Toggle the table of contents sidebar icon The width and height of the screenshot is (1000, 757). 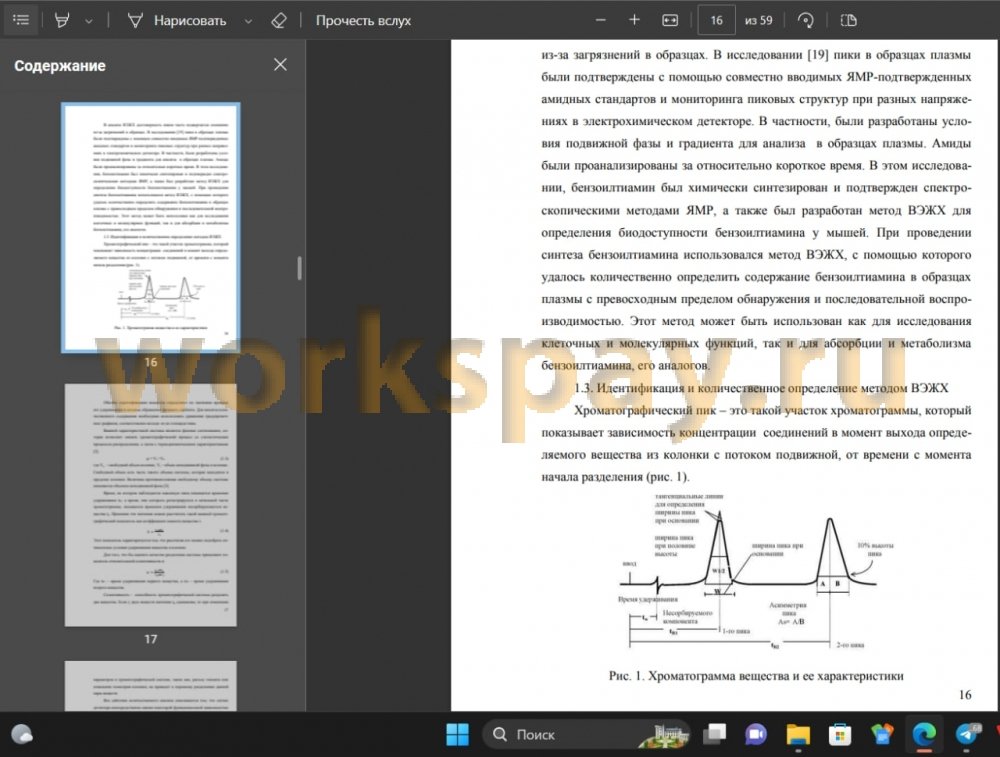21,20
